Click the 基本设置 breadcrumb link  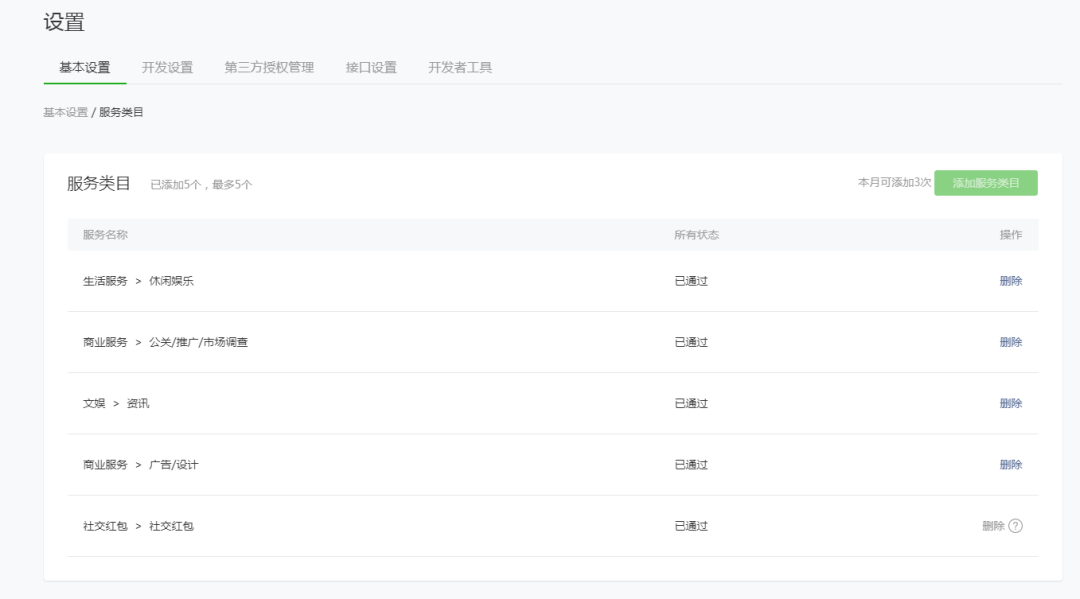pyautogui.click(x=65, y=112)
